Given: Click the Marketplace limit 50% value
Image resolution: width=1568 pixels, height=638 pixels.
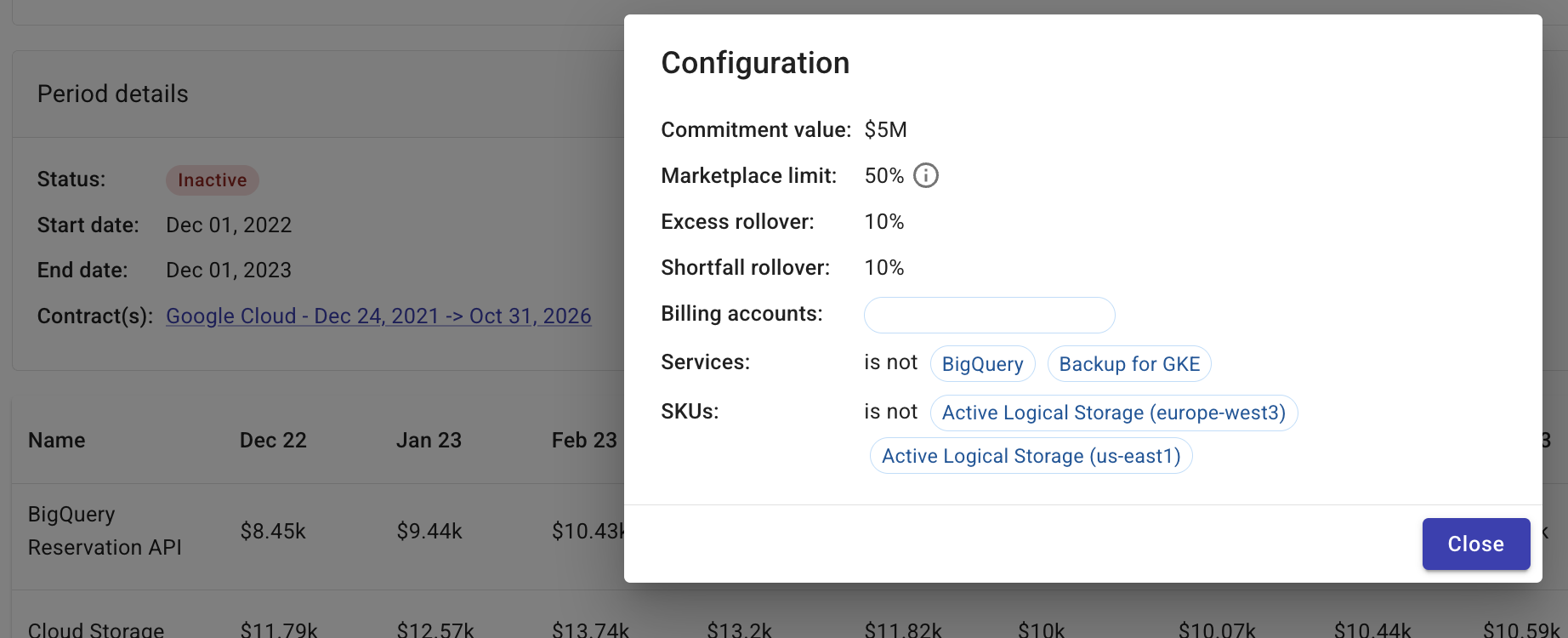Looking at the screenshot, I should point(884,175).
